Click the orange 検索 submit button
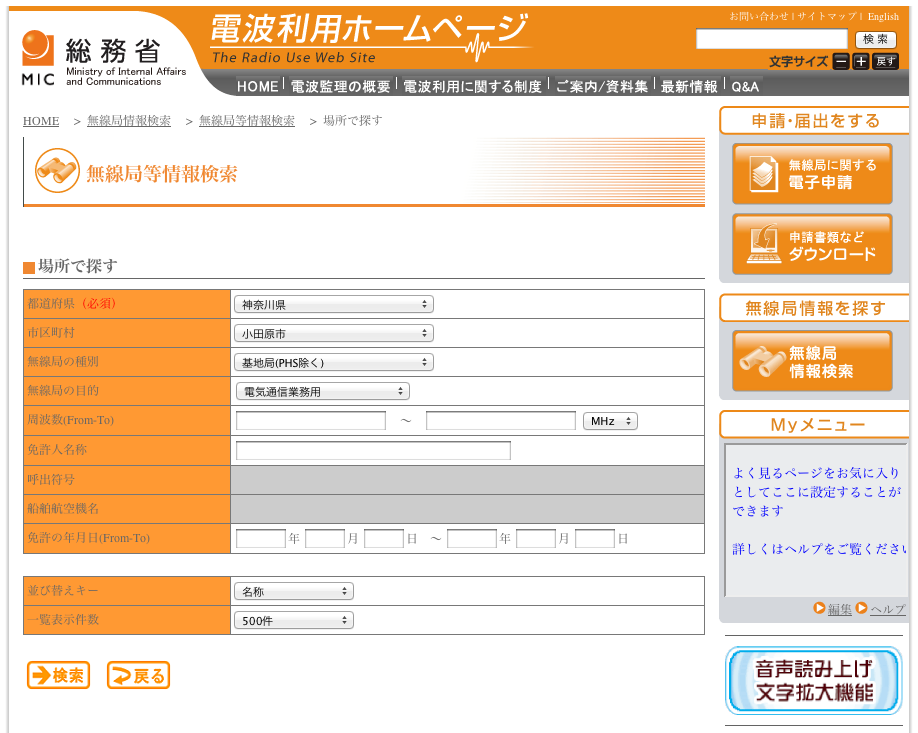 tap(59, 675)
